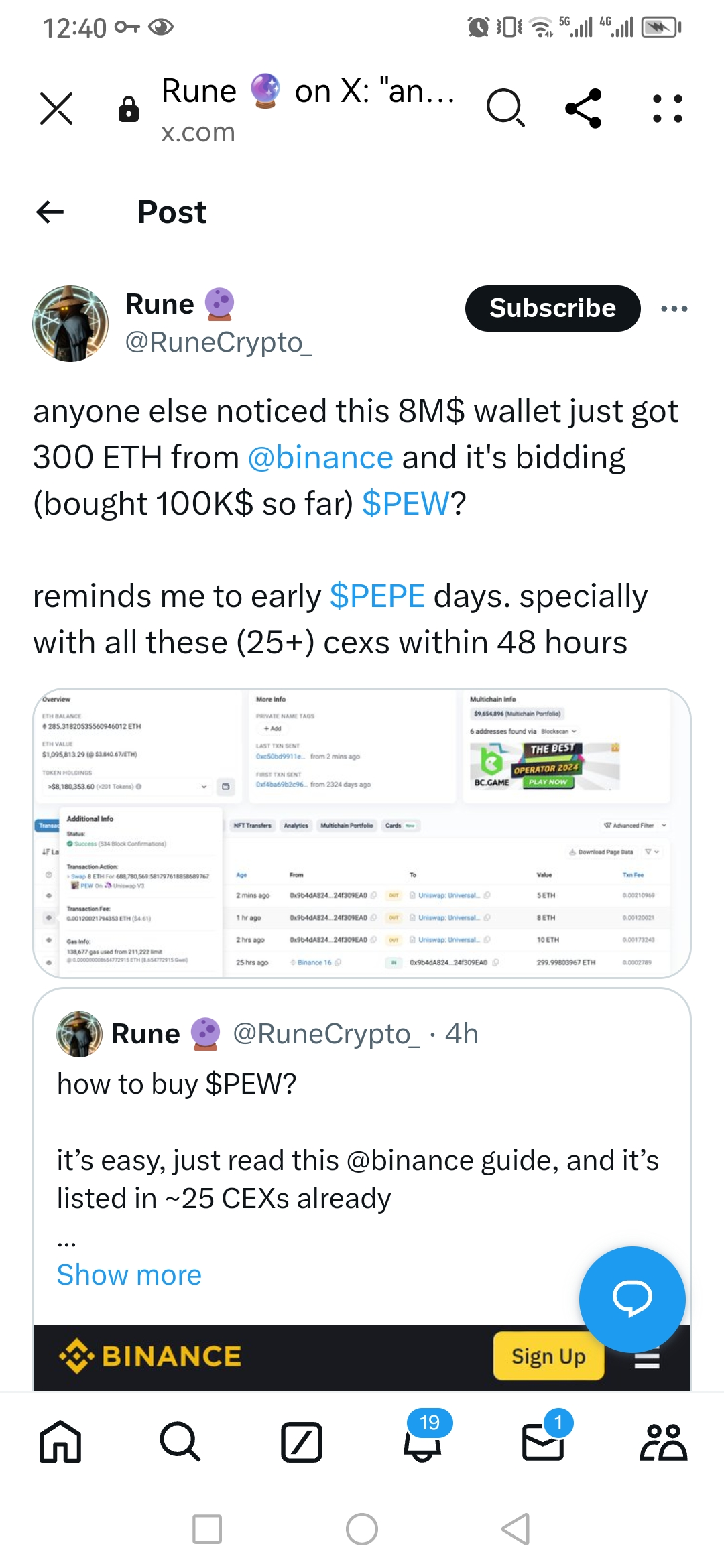Expand quoted post with Show more
The height and width of the screenshot is (1568, 724).
[129, 1275]
